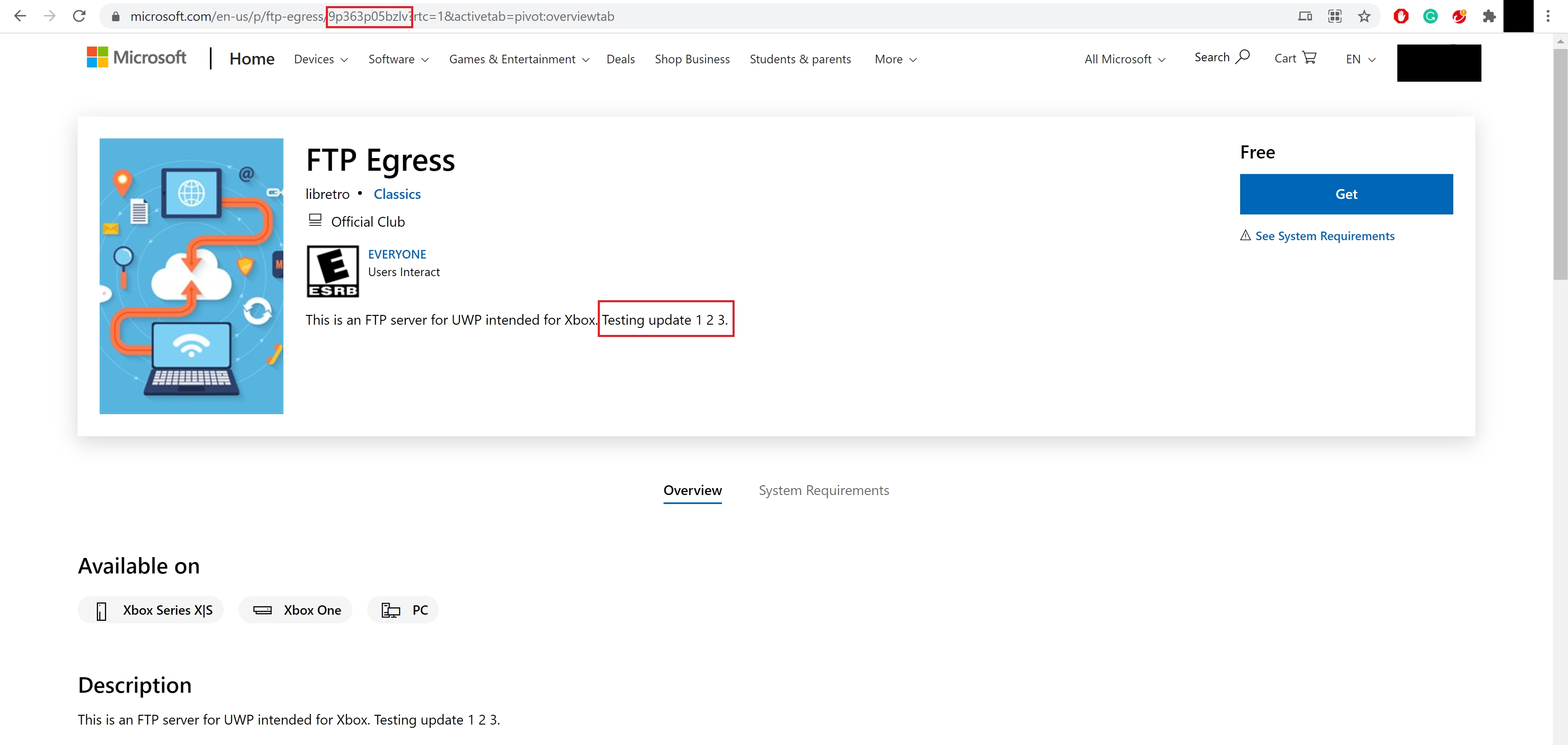Reload the page with refresh icon
This screenshot has width=1568, height=745.
79,16
